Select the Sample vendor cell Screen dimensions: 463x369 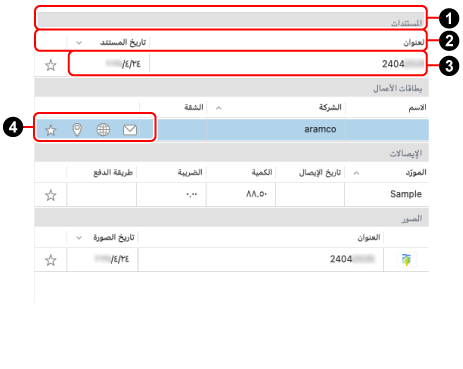(x=386, y=194)
